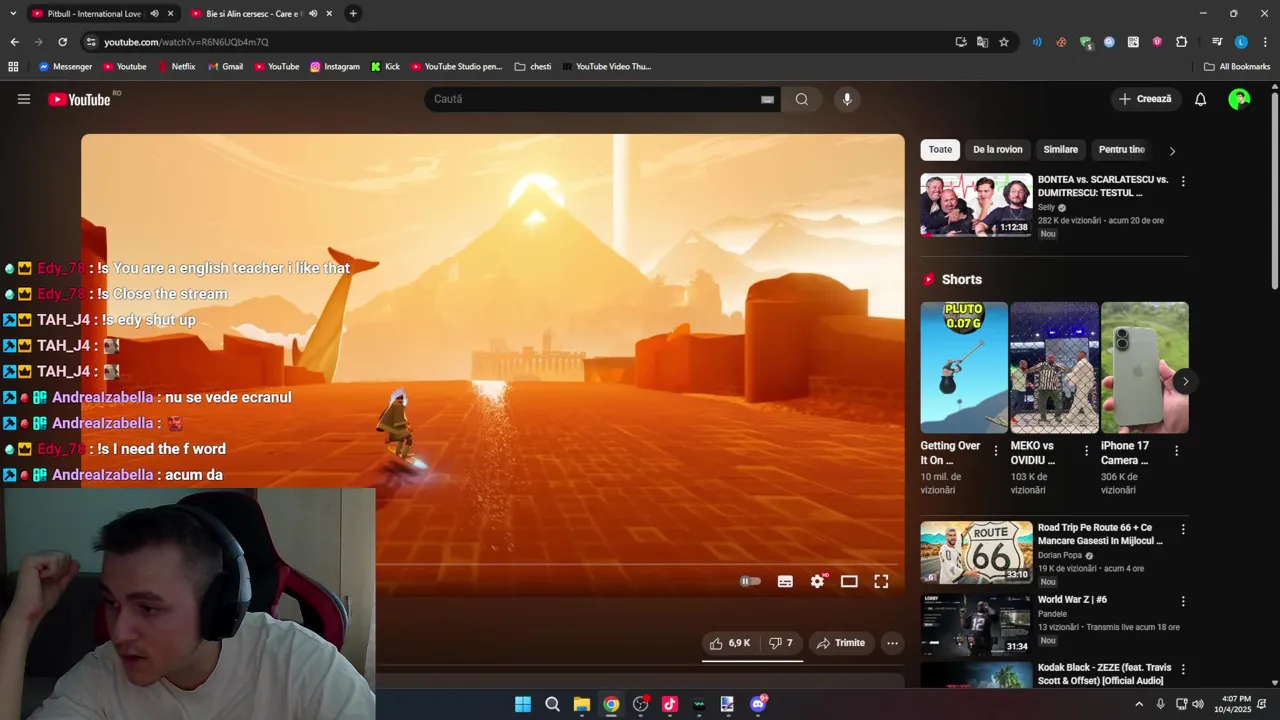This screenshot has height=720, width=1280.
Task: Open the Chrome apps grid in bookmarks bar
Action: (x=13, y=67)
